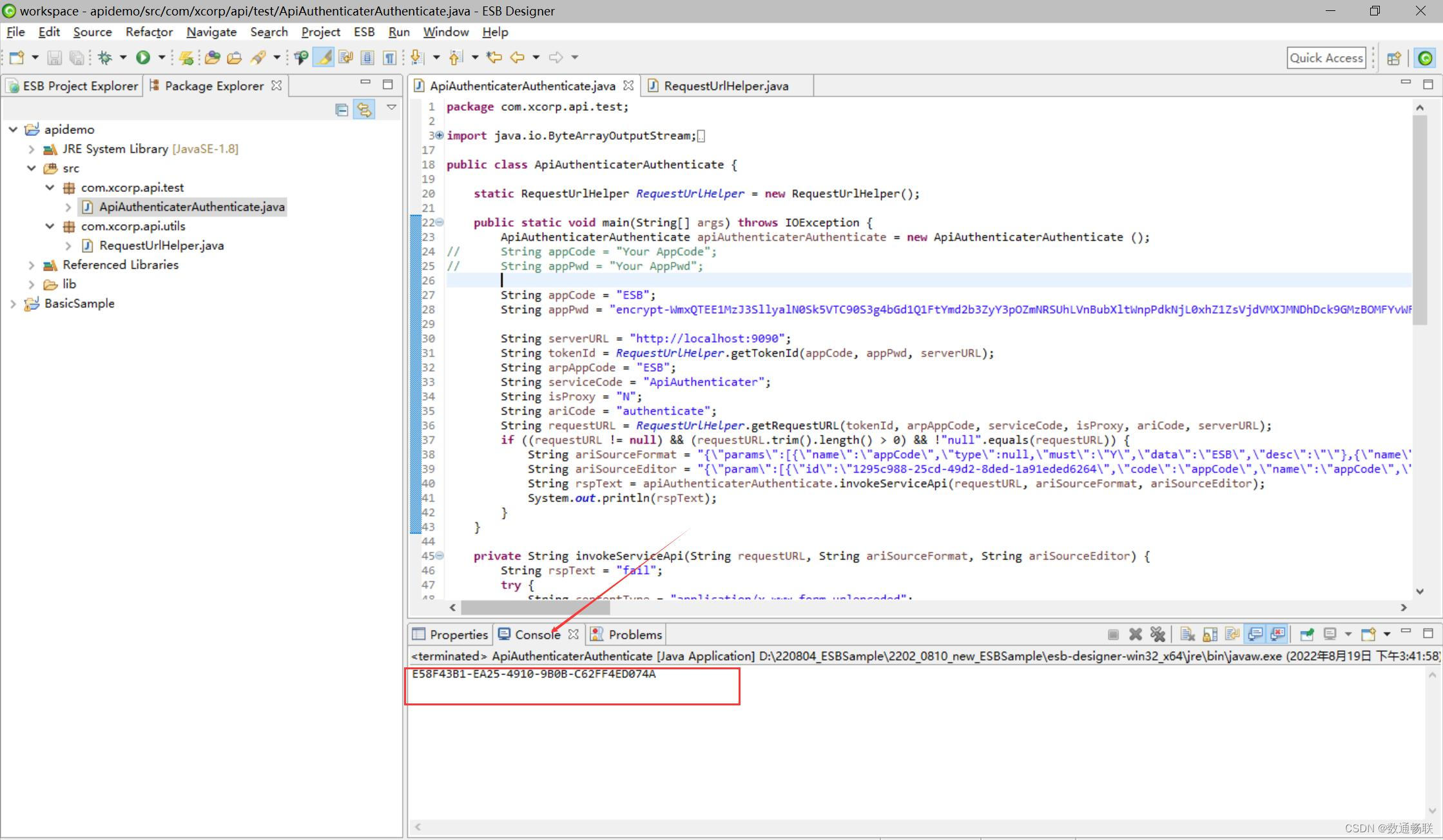Click the New wizard toolbar icon
This screenshot has width=1443, height=840.
pos(17,58)
